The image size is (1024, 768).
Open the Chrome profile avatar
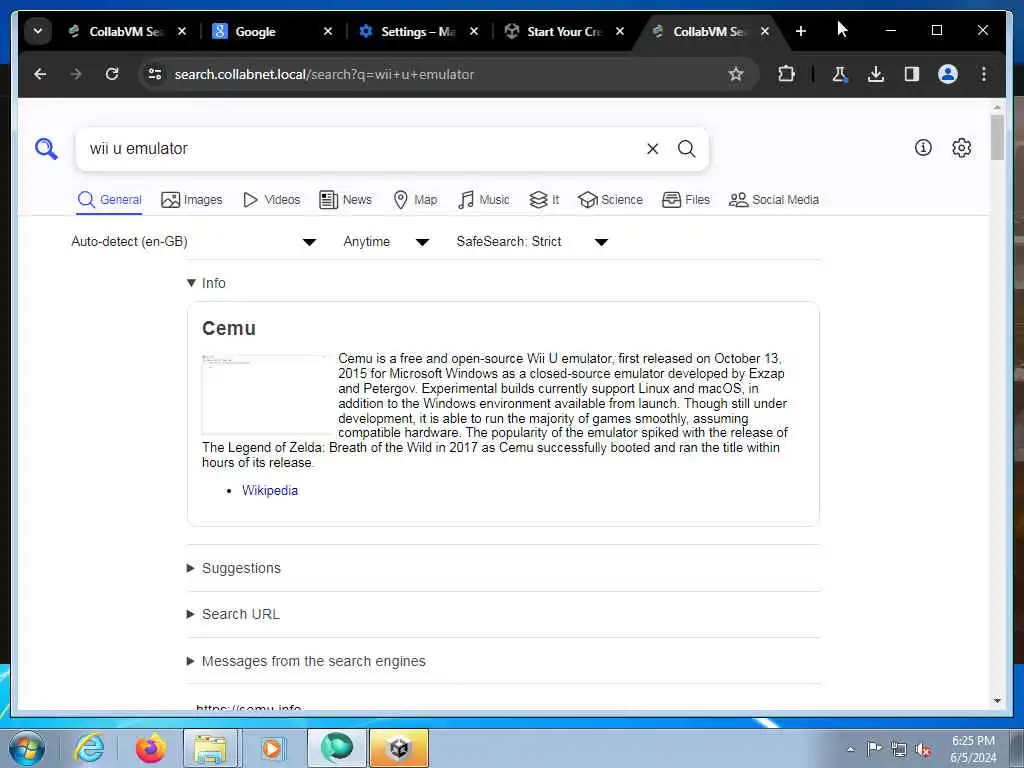click(x=948, y=74)
